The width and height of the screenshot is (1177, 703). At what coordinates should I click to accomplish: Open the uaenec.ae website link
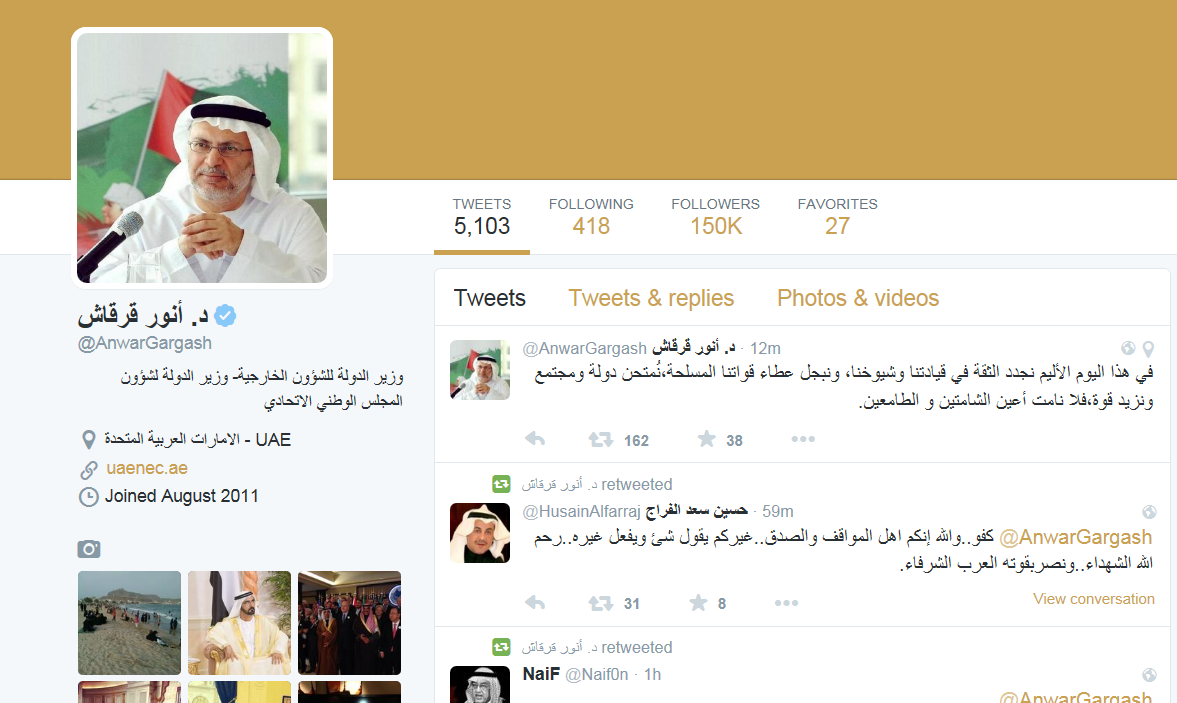click(x=147, y=468)
